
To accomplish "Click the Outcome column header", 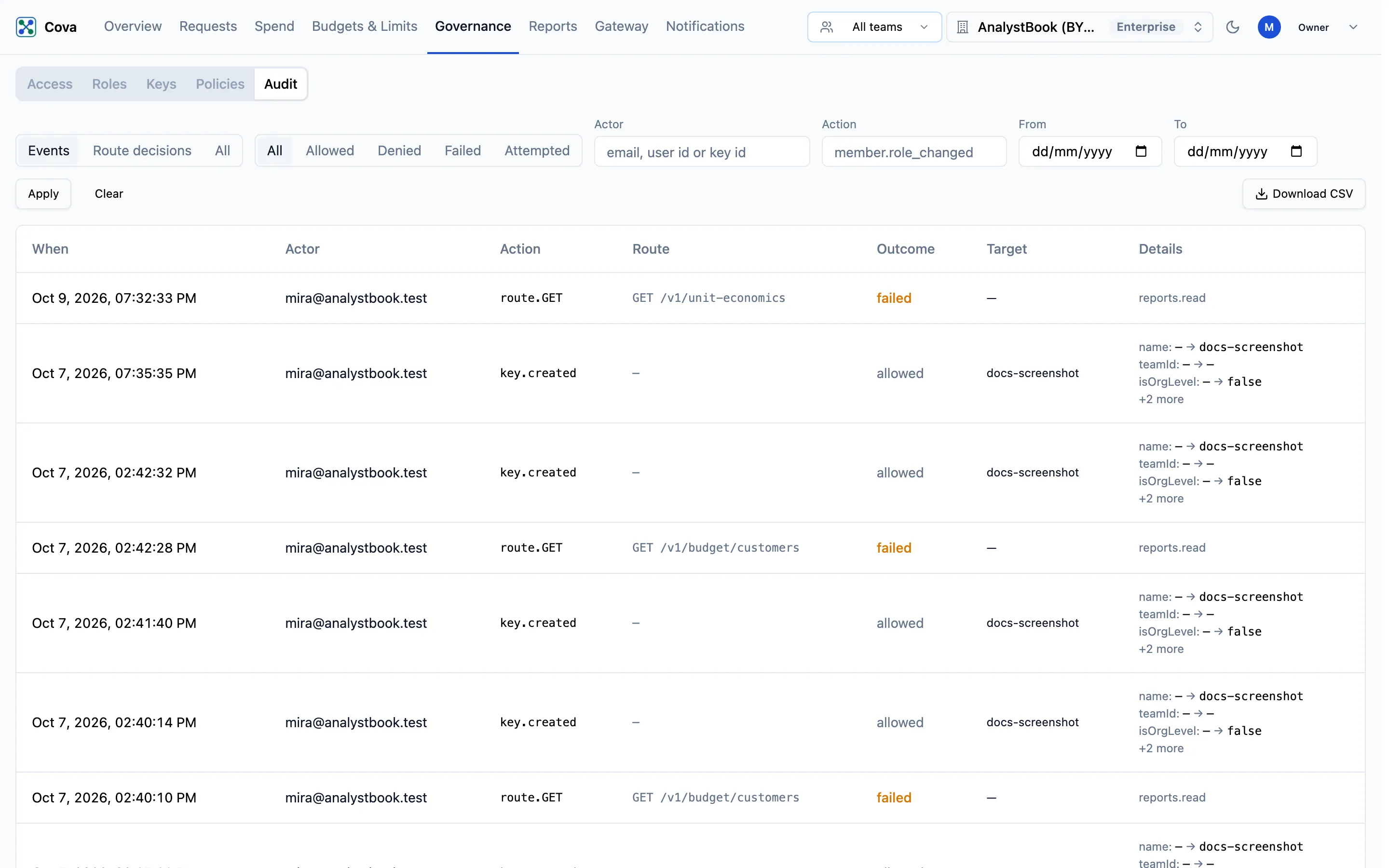I will pyautogui.click(x=906, y=248).
